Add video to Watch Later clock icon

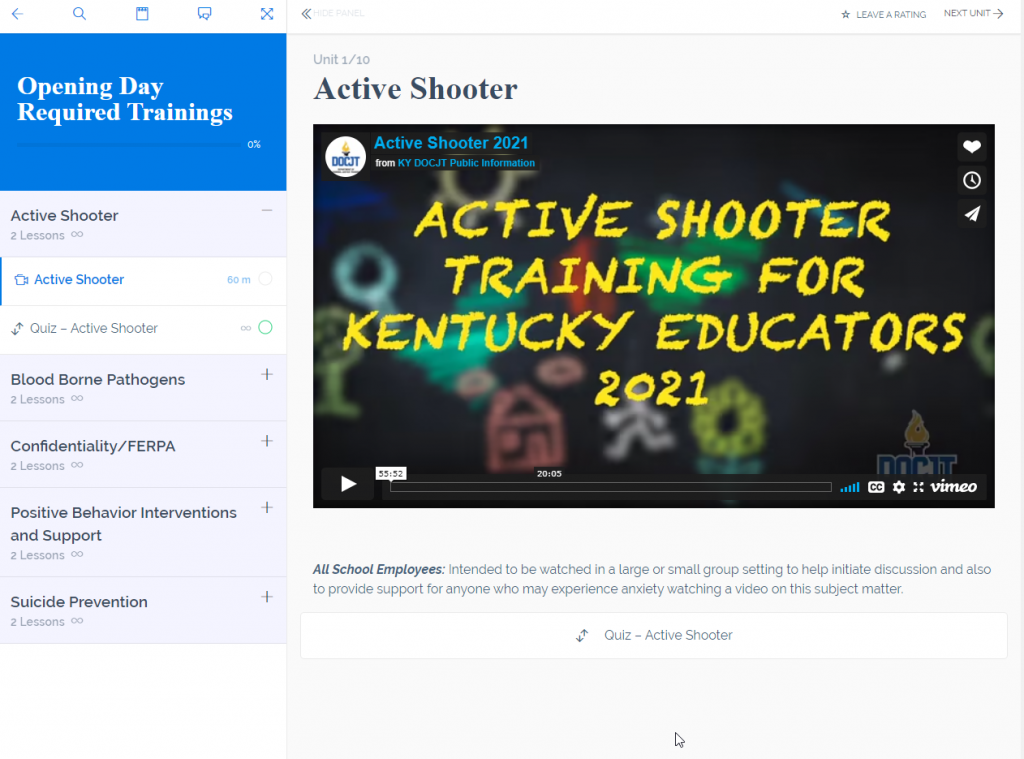(971, 180)
